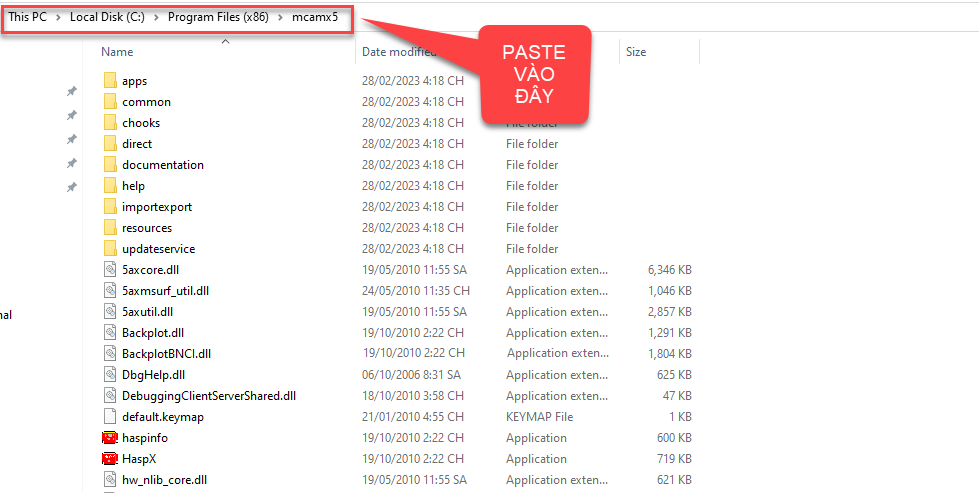
Task: Click date 06/10/2006 8:31 SA
Action: point(411,374)
